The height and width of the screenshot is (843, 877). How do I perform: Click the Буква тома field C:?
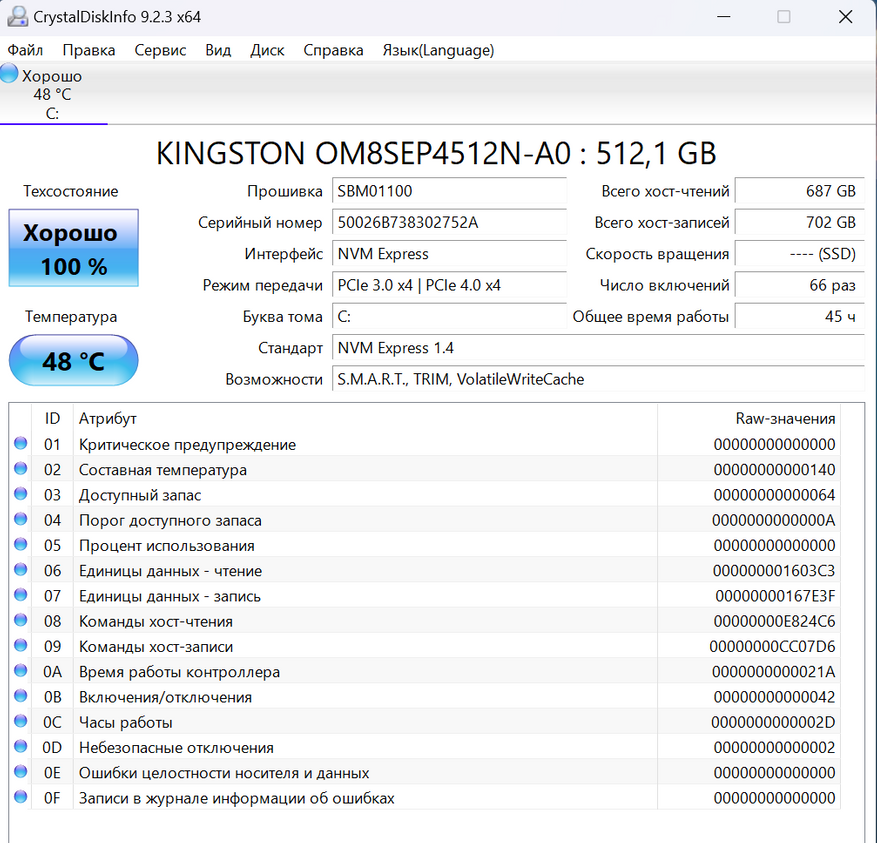pos(449,316)
